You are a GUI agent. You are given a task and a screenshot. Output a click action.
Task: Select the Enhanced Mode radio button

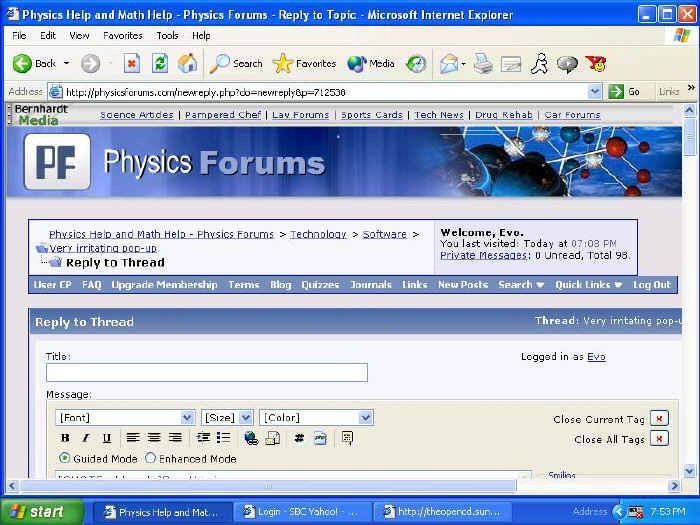pos(151,459)
